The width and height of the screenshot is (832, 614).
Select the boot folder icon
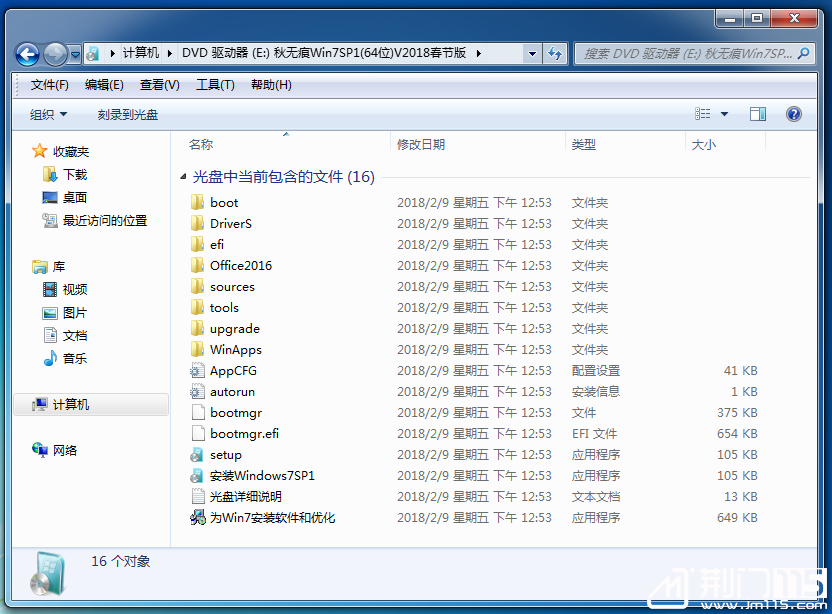197,202
